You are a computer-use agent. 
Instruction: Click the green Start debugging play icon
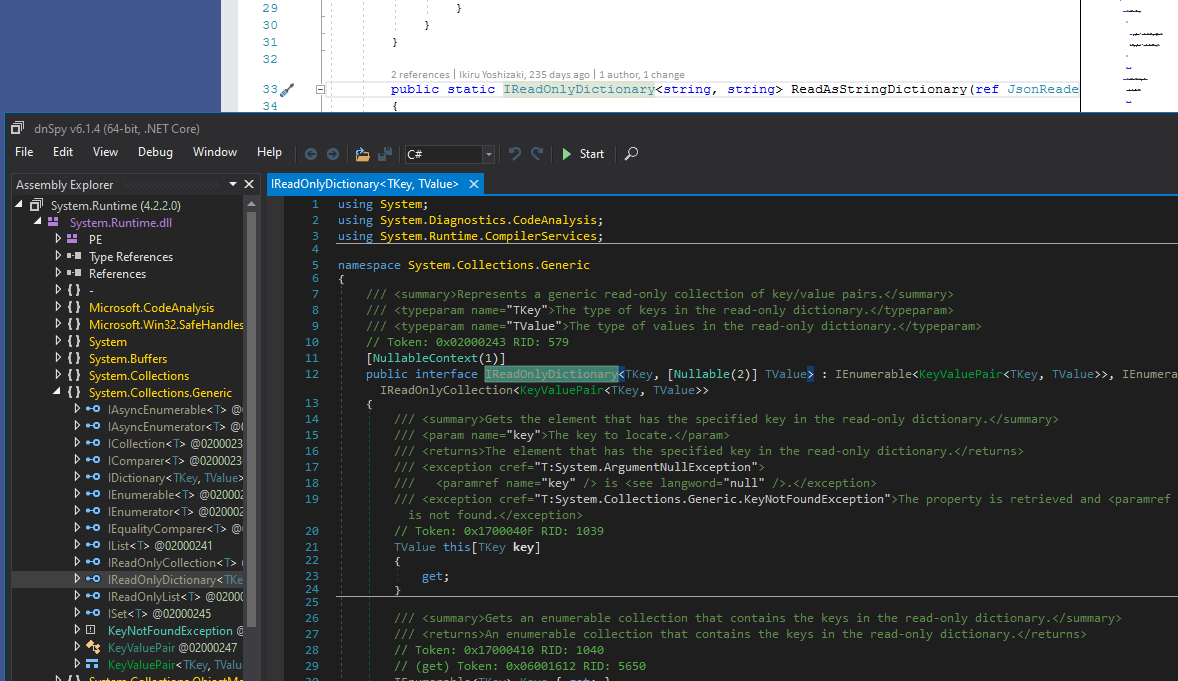[x=568, y=154]
